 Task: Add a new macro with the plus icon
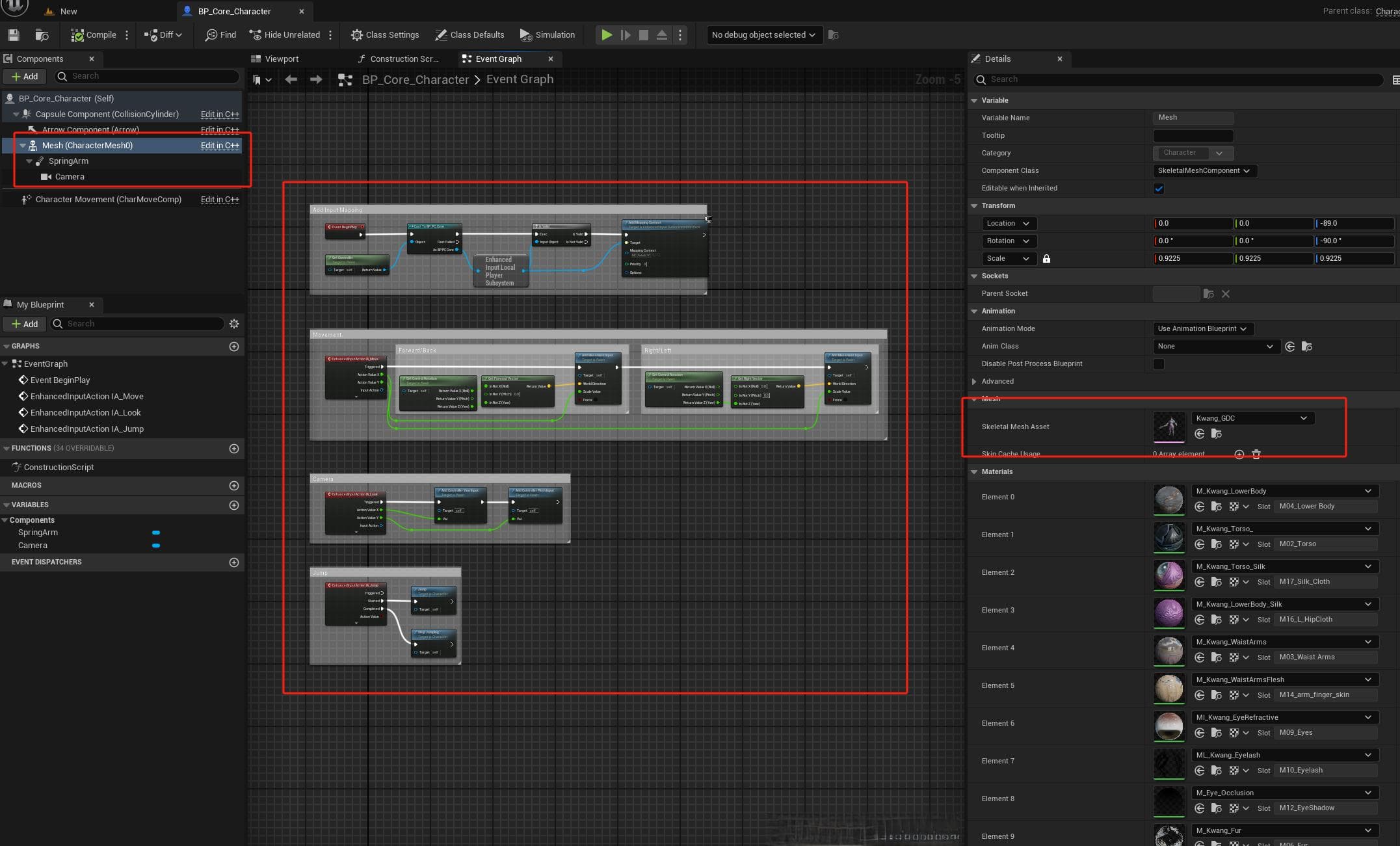click(x=234, y=486)
